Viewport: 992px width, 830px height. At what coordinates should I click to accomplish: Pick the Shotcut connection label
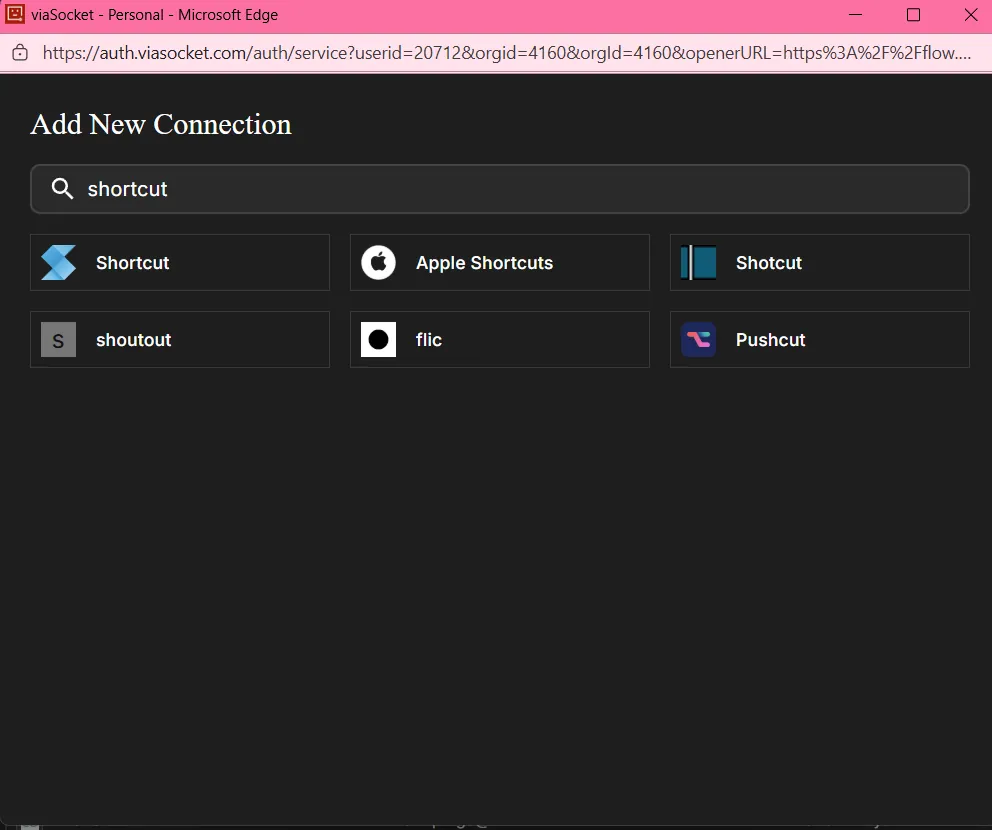(x=769, y=263)
